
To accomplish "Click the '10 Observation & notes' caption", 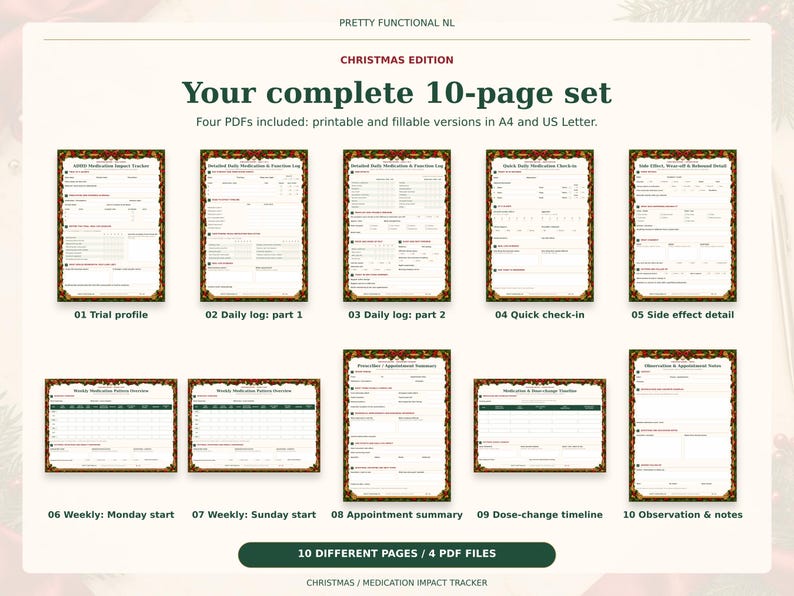I will pyautogui.click(x=683, y=514).
